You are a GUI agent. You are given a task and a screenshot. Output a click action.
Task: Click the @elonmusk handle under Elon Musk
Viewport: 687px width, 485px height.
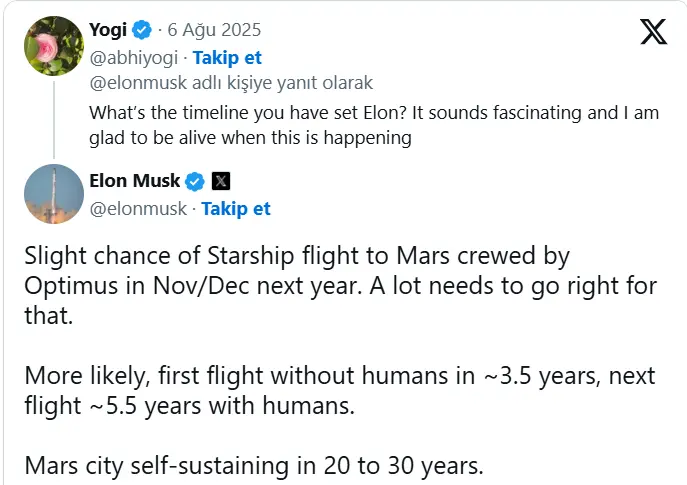coord(139,208)
